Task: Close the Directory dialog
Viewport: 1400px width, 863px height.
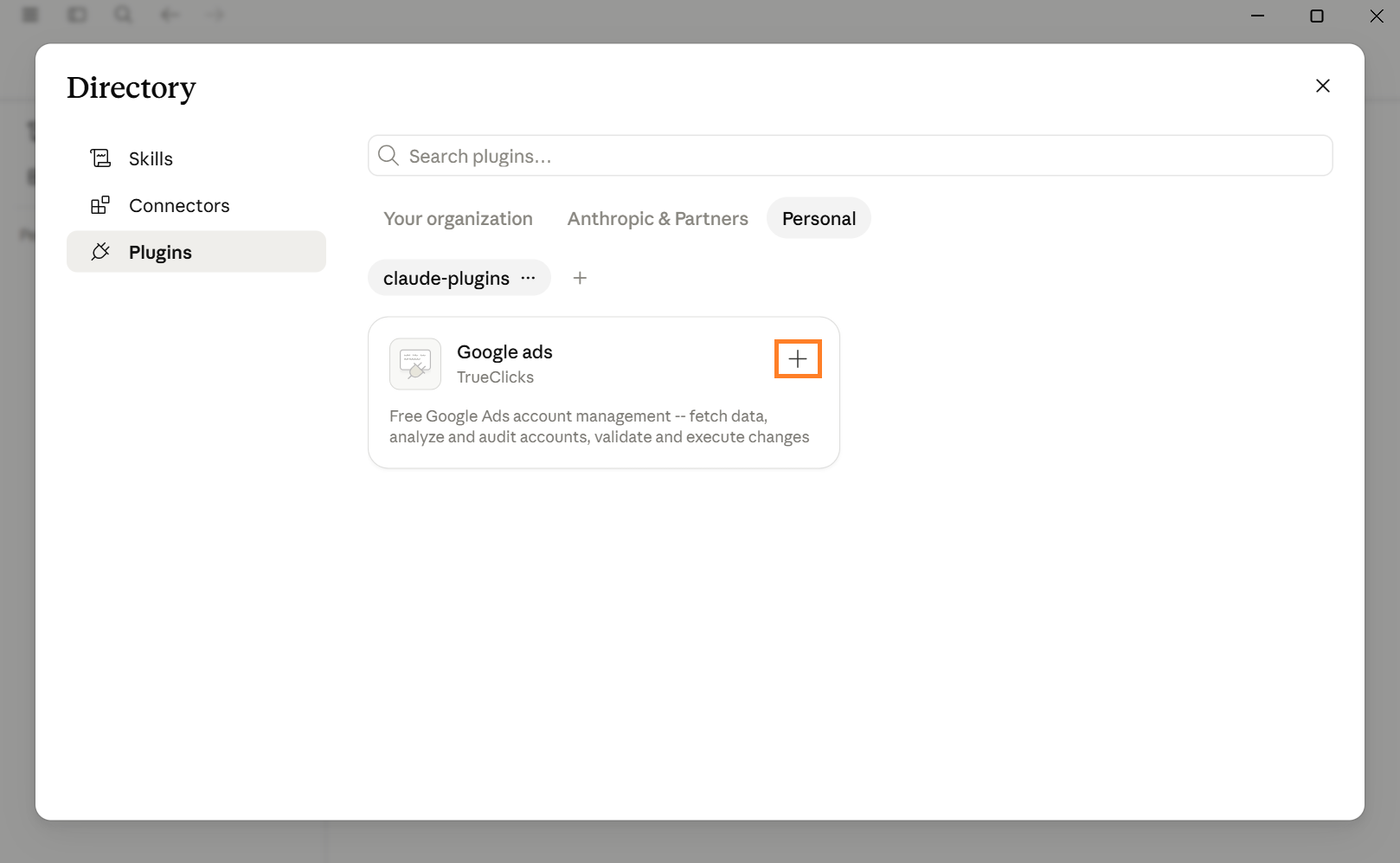Action: 1322,86
